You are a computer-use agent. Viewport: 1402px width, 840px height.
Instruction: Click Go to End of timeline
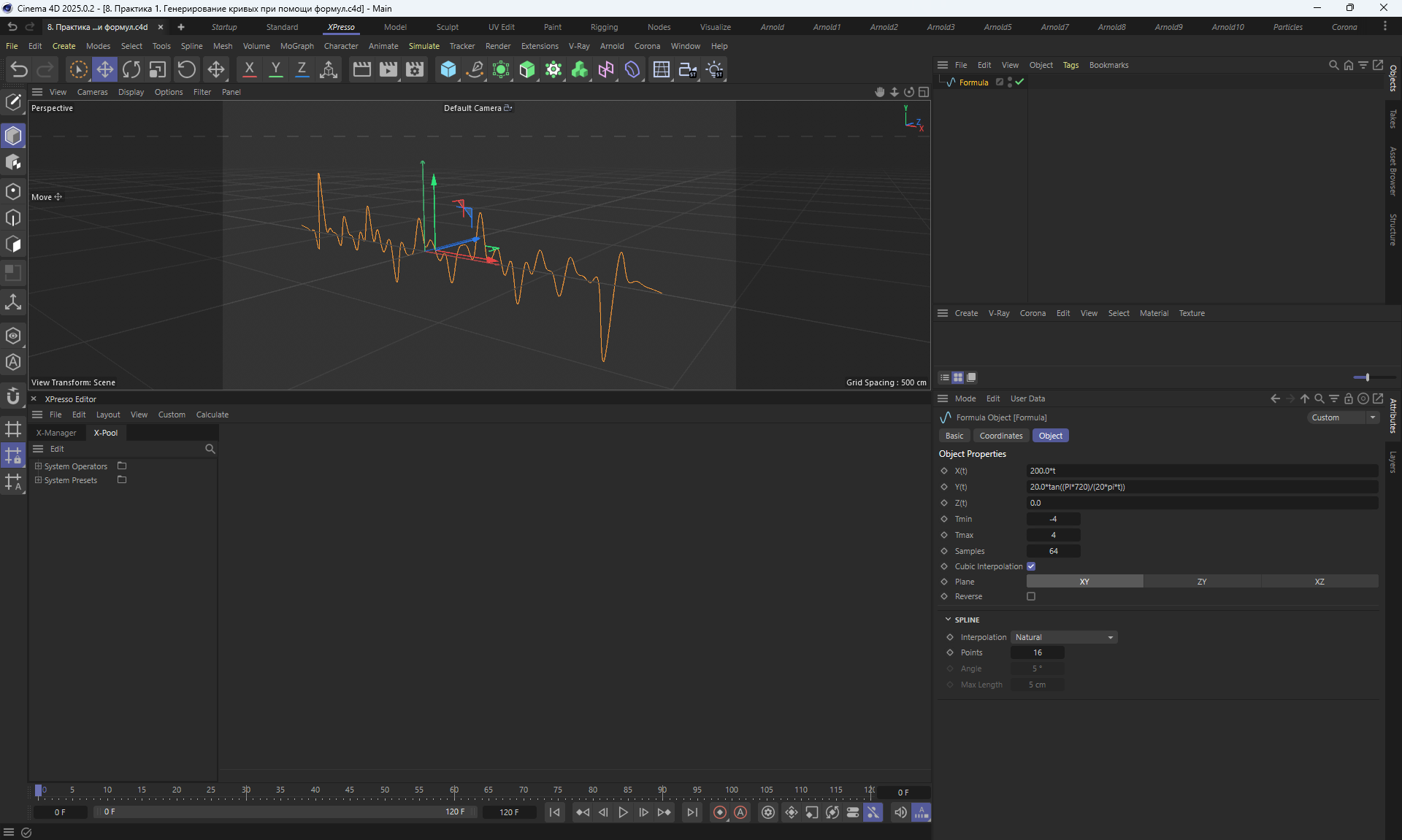click(x=692, y=812)
